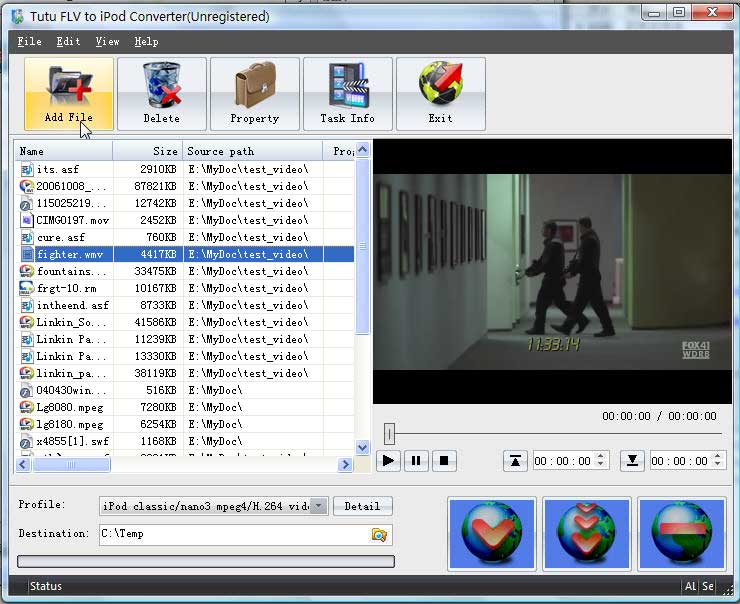Select cure.asf in the list
Viewport: 740px width, 604px height.
185,237
